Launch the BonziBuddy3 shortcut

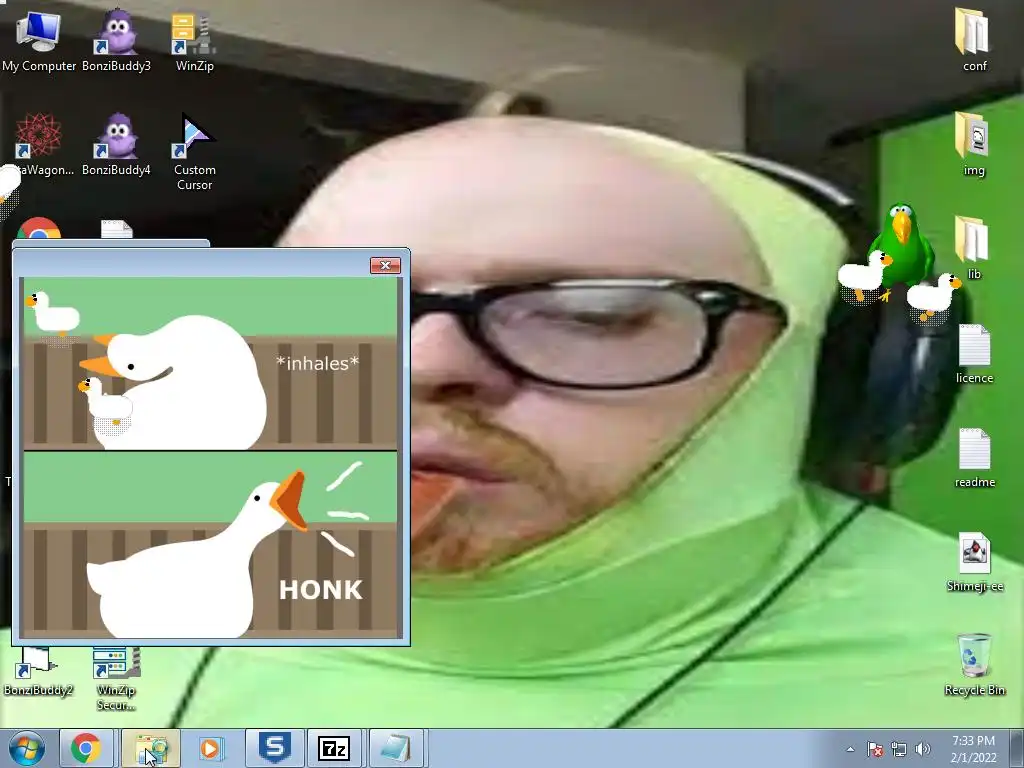tap(116, 39)
